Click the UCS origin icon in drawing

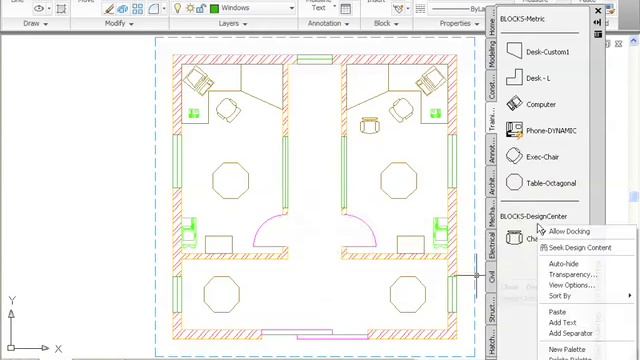[11, 348]
